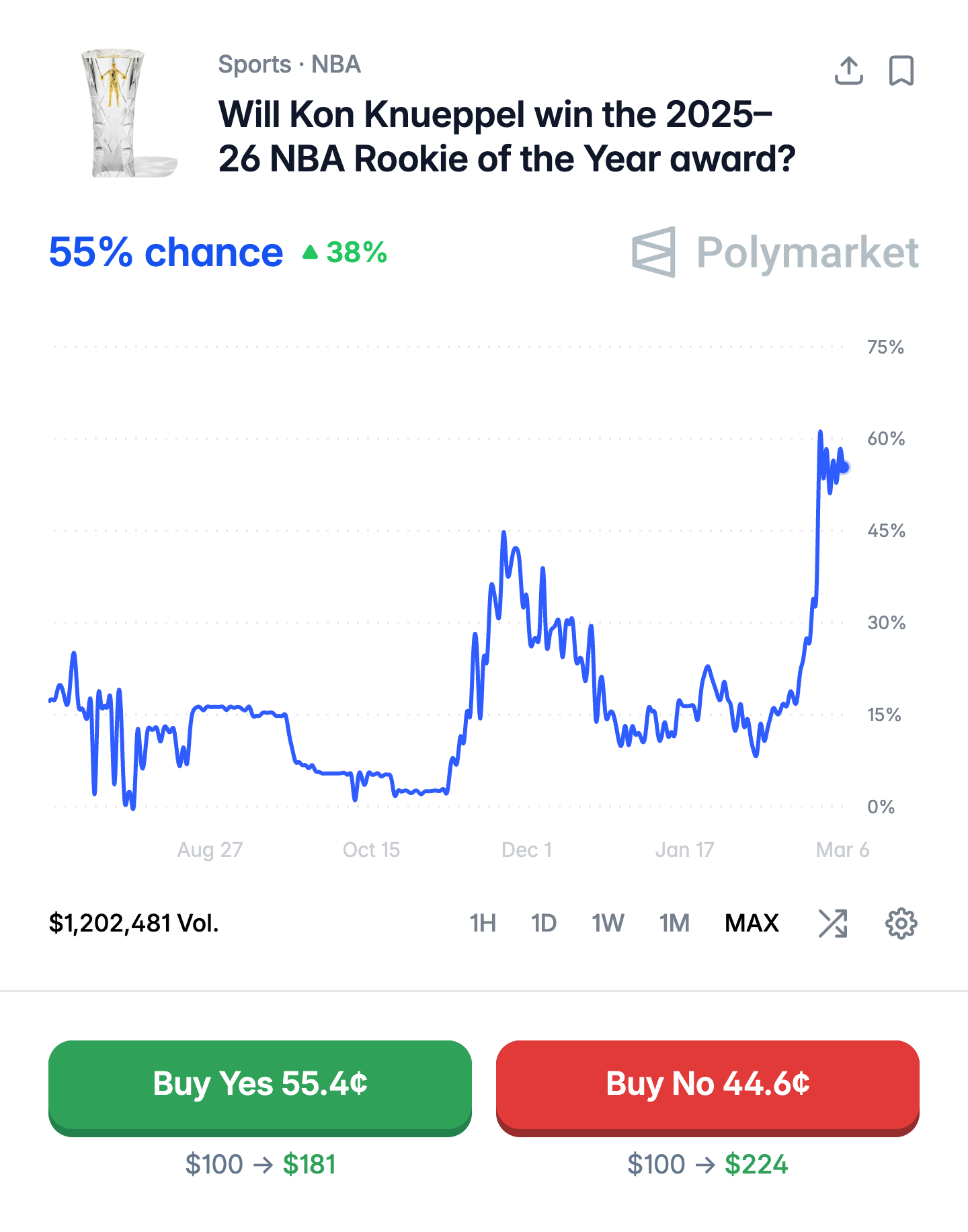Click the 55% chance label
Image resolution: width=968 pixels, height=1232 pixels.
pyautogui.click(x=166, y=253)
